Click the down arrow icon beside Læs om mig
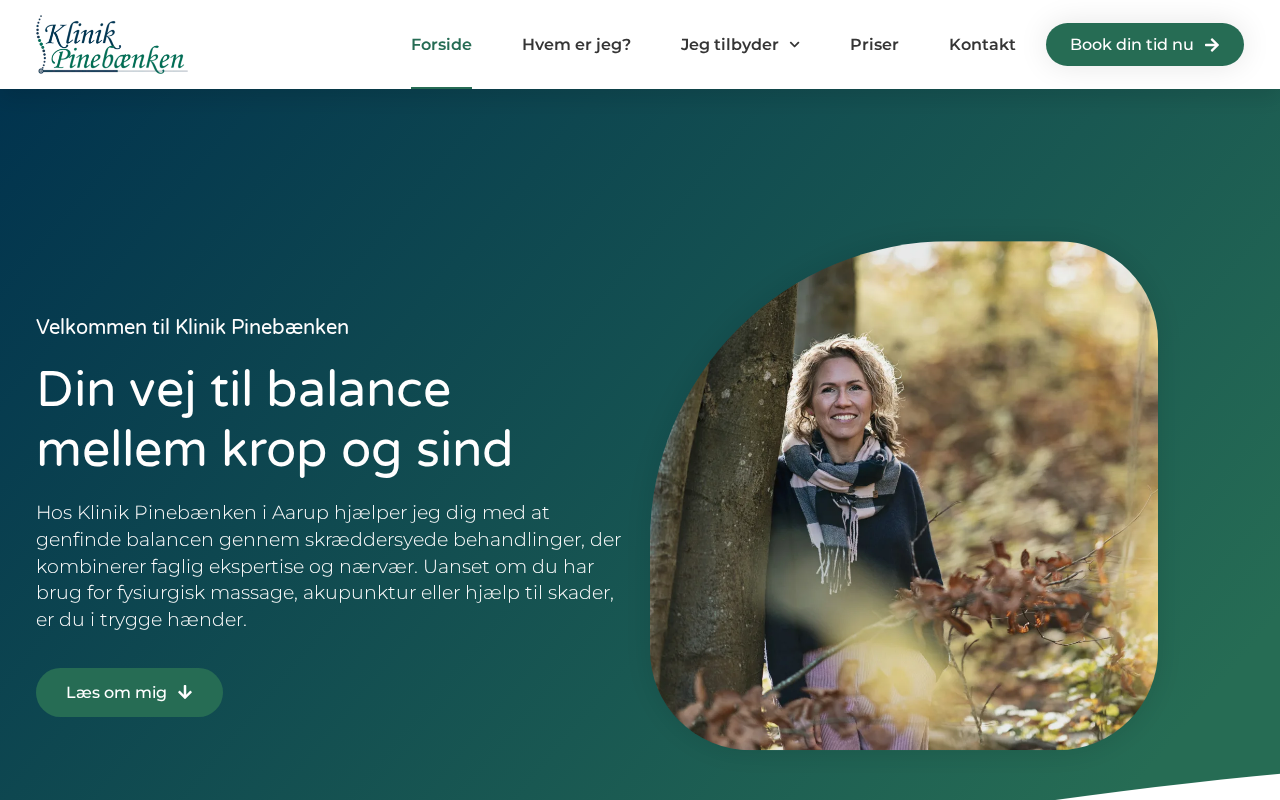The width and height of the screenshot is (1280, 800). point(185,692)
